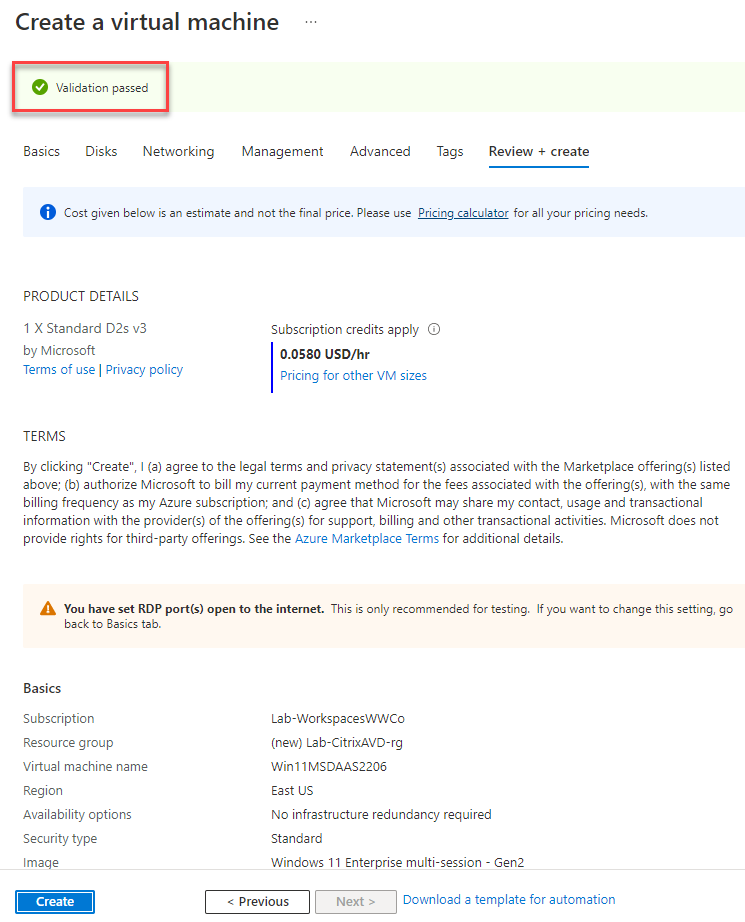The height and width of the screenshot is (922, 745).
Task: Open the ellipsis menu beside the page title
Action: 311,22
